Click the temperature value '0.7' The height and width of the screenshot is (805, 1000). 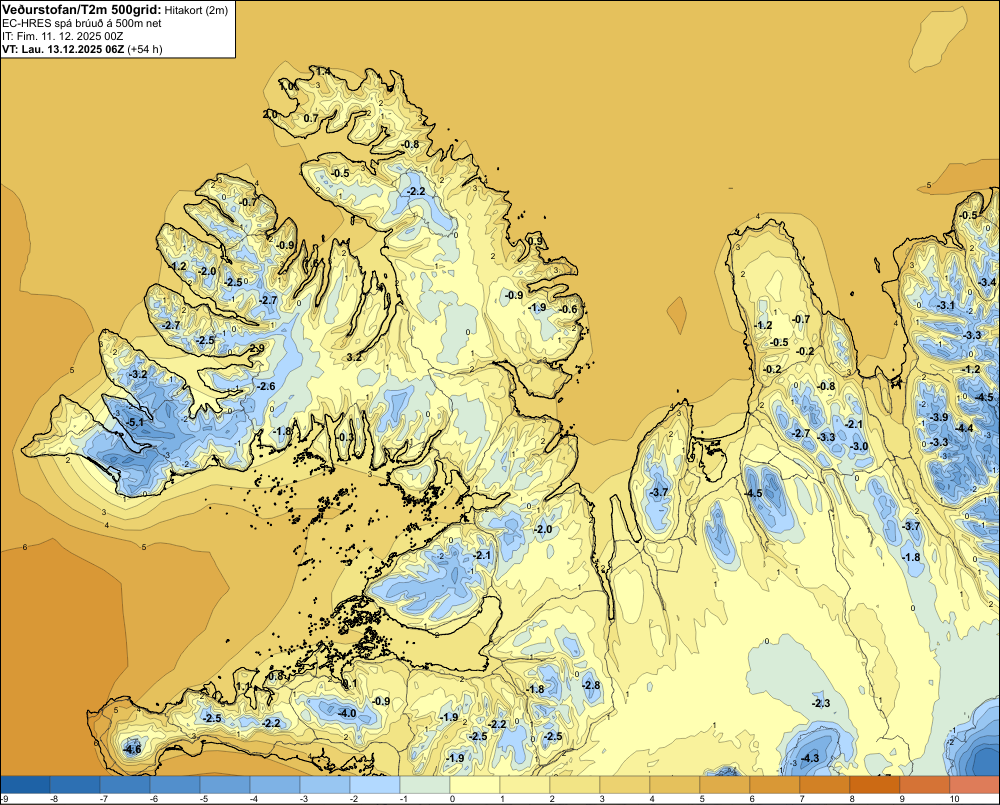tap(311, 118)
